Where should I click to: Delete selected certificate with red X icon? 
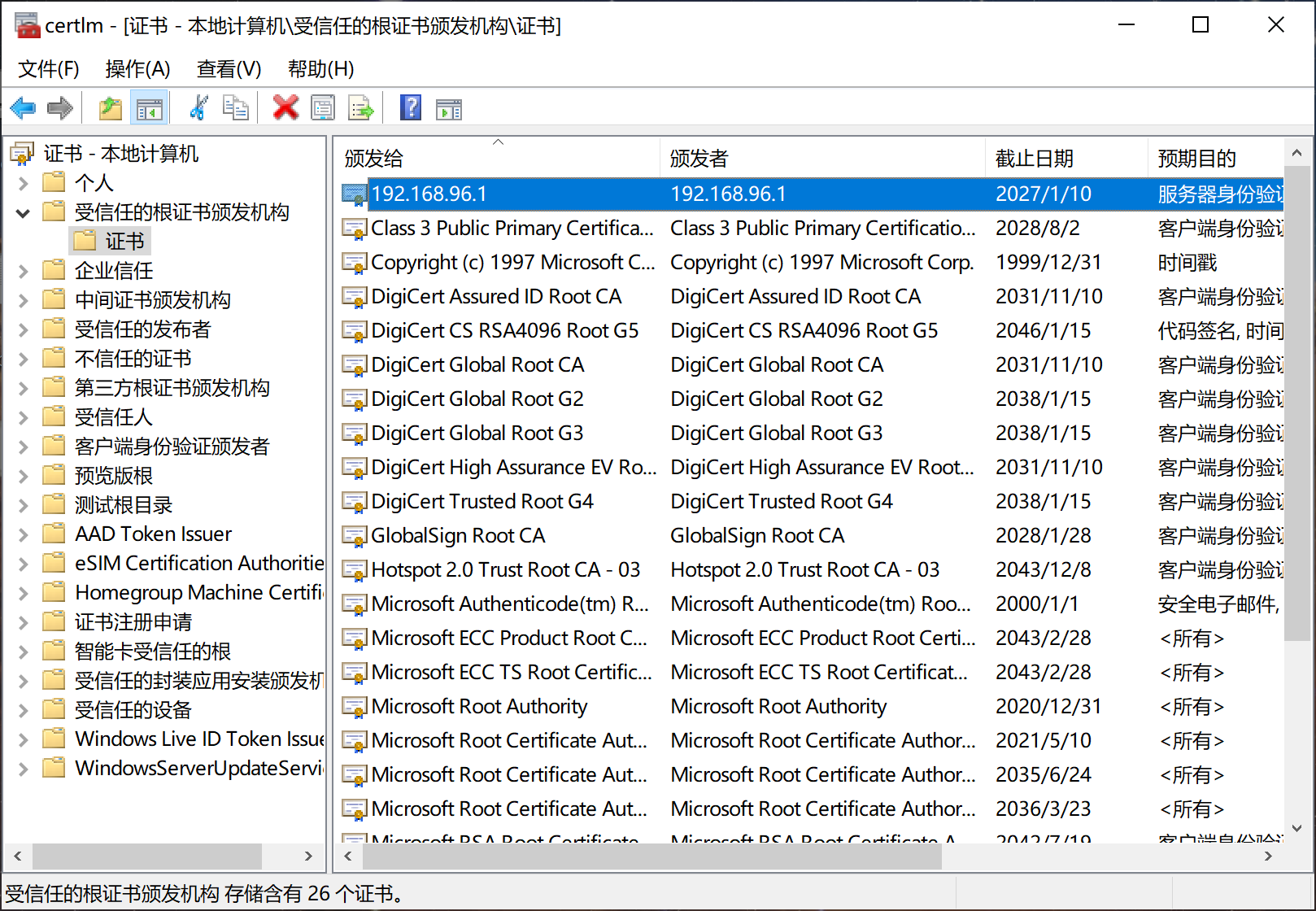[x=285, y=108]
